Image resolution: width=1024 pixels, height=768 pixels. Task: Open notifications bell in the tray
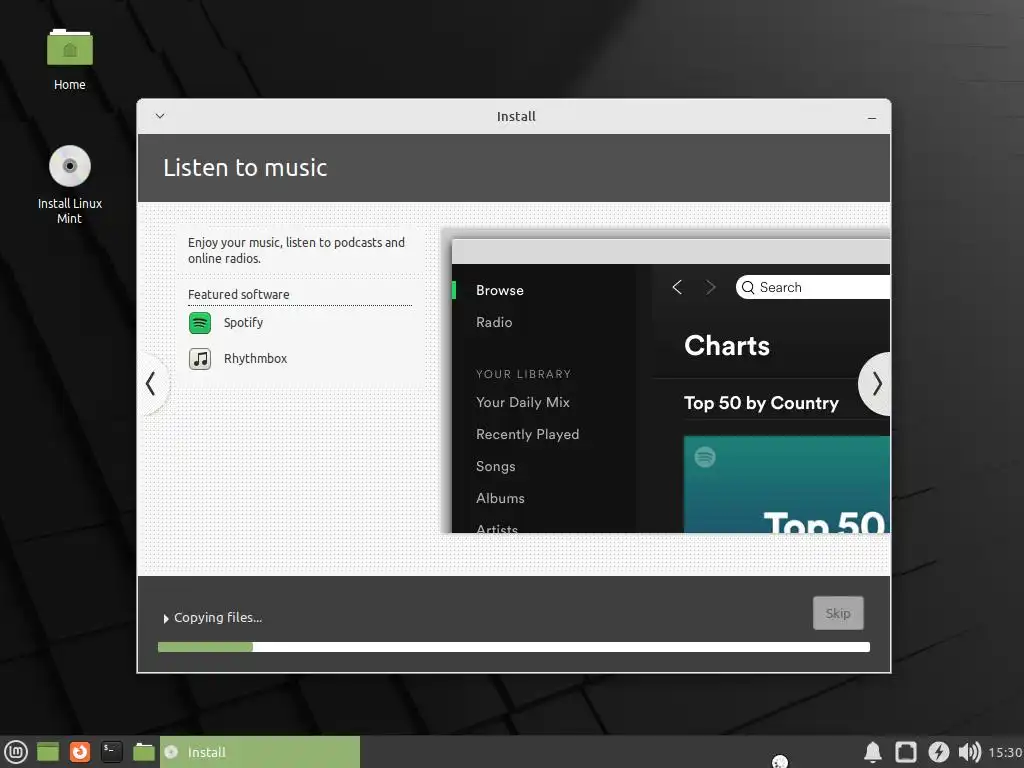[x=873, y=752]
